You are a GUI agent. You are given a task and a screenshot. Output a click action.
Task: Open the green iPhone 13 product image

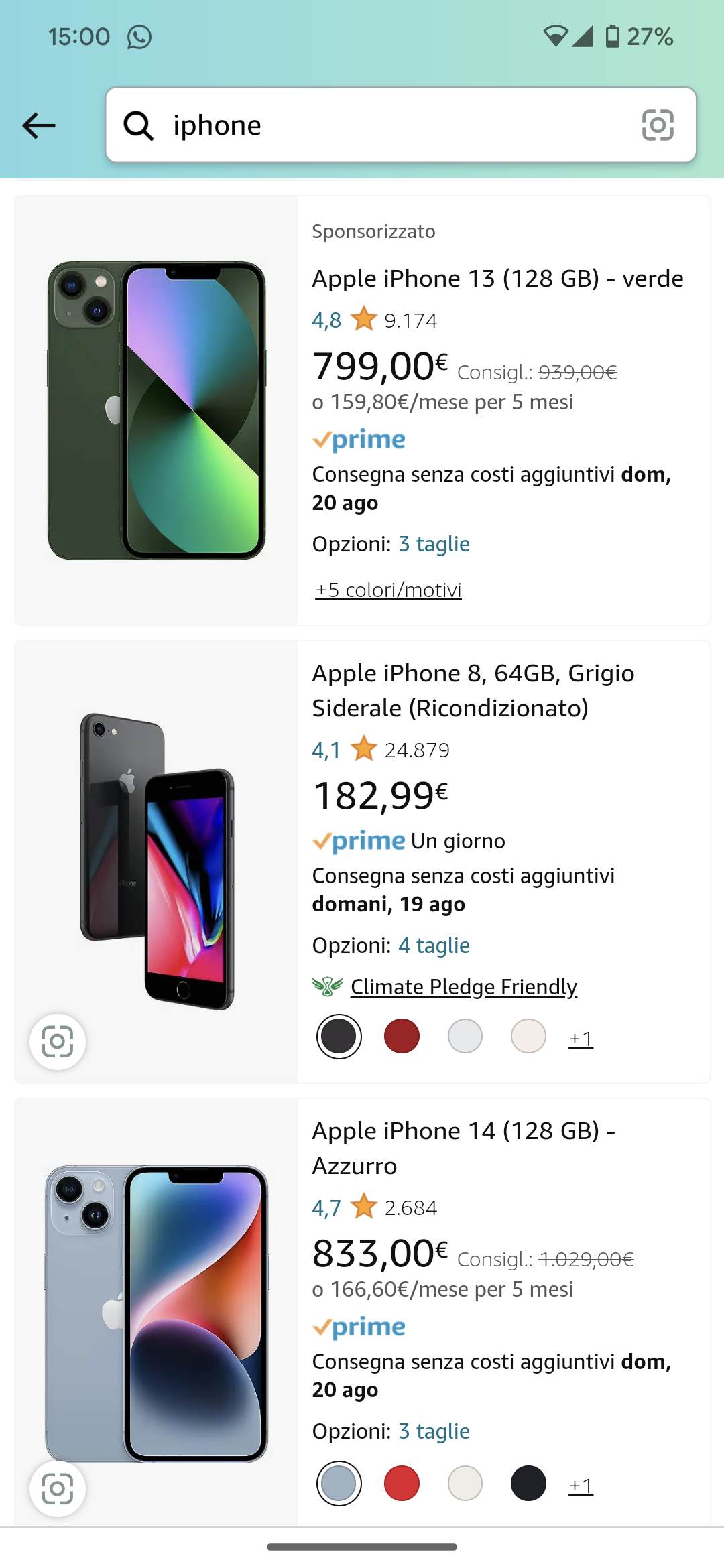[x=156, y=410]
